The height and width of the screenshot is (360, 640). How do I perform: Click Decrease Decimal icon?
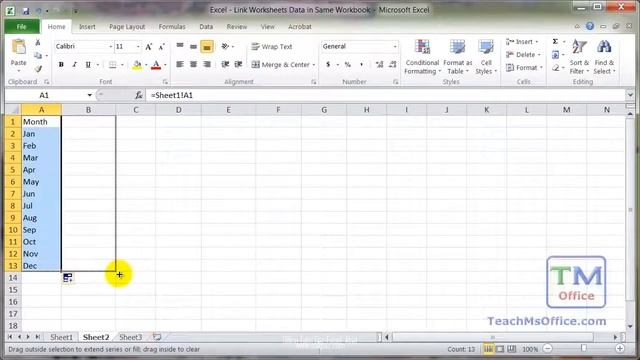[393, 64]
